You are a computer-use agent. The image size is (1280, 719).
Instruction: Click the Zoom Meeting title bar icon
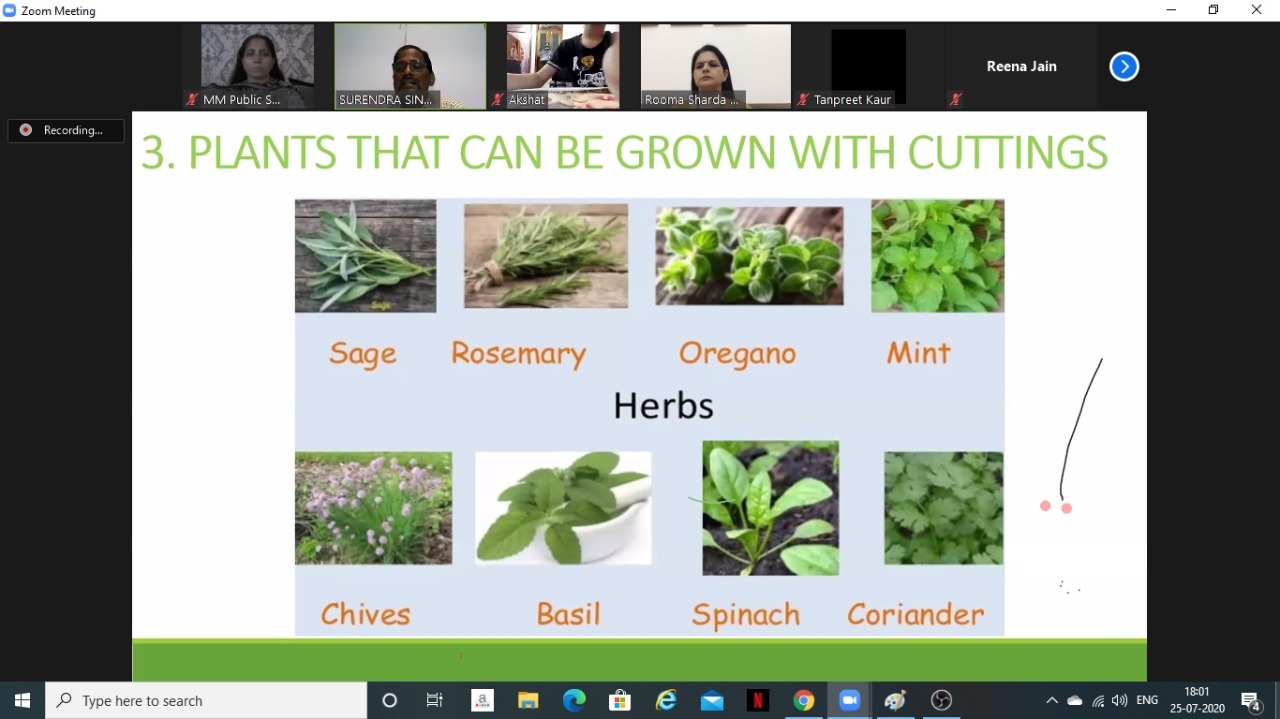click(10, 10)
